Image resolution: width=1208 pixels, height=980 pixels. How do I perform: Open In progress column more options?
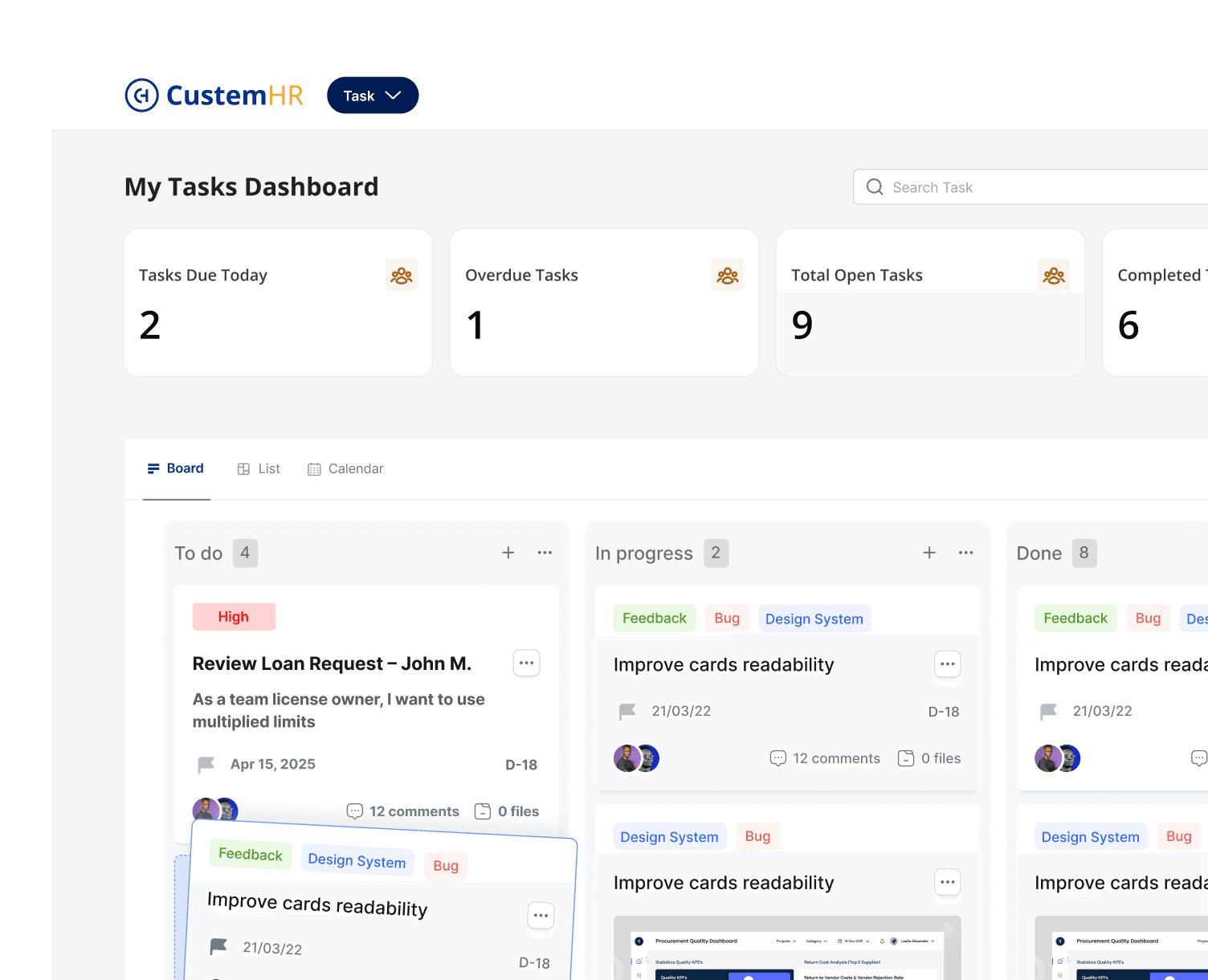[x=965, y=553]
